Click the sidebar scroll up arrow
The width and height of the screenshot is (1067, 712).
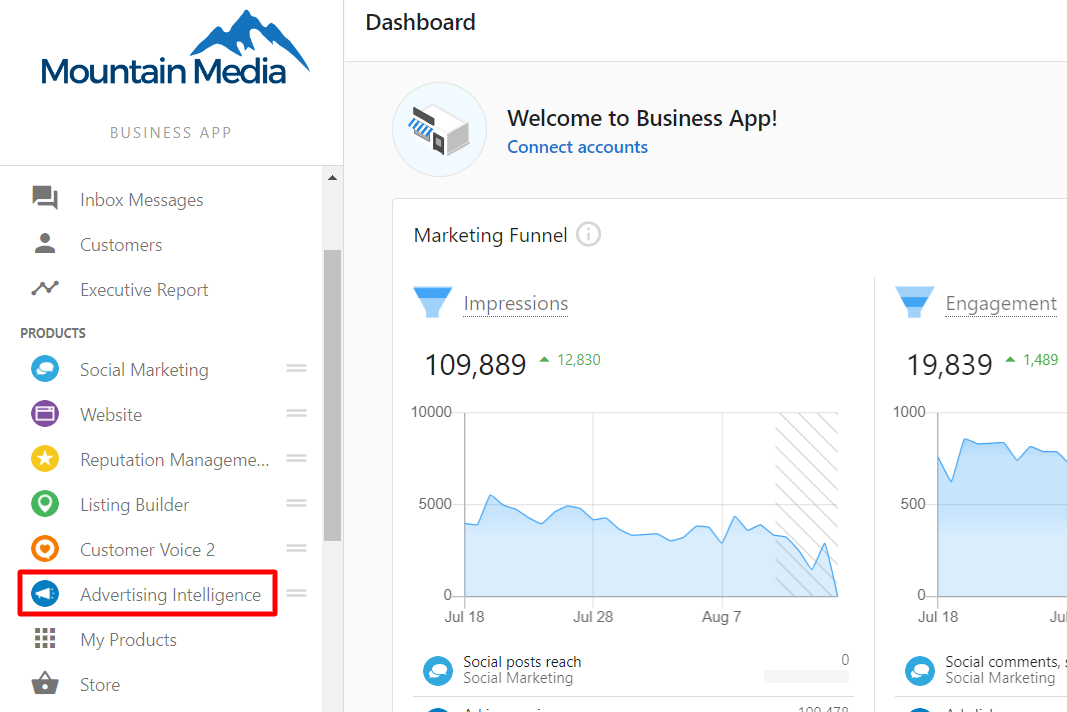coord(332,178)
